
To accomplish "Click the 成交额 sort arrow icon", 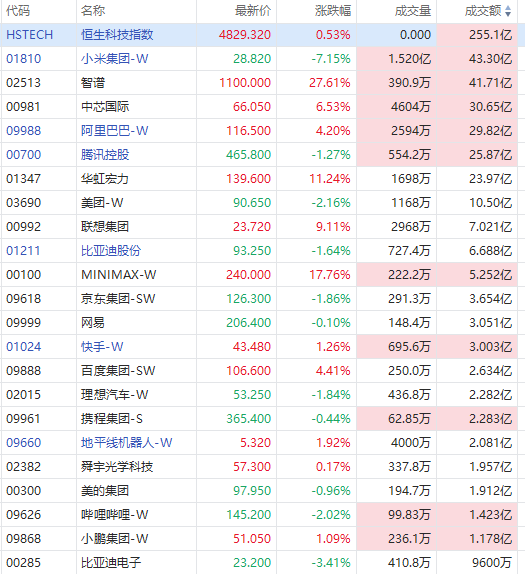I will (508, 11).
